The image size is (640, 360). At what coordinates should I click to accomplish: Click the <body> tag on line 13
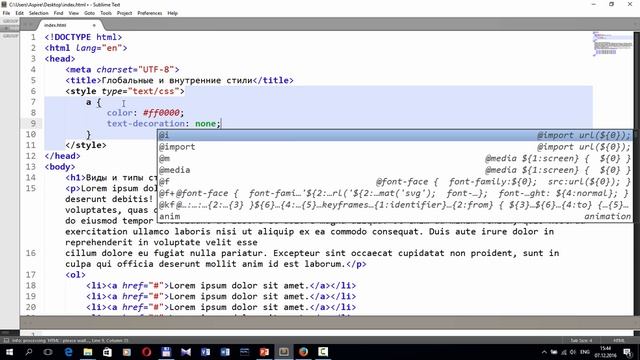(60, 167)
